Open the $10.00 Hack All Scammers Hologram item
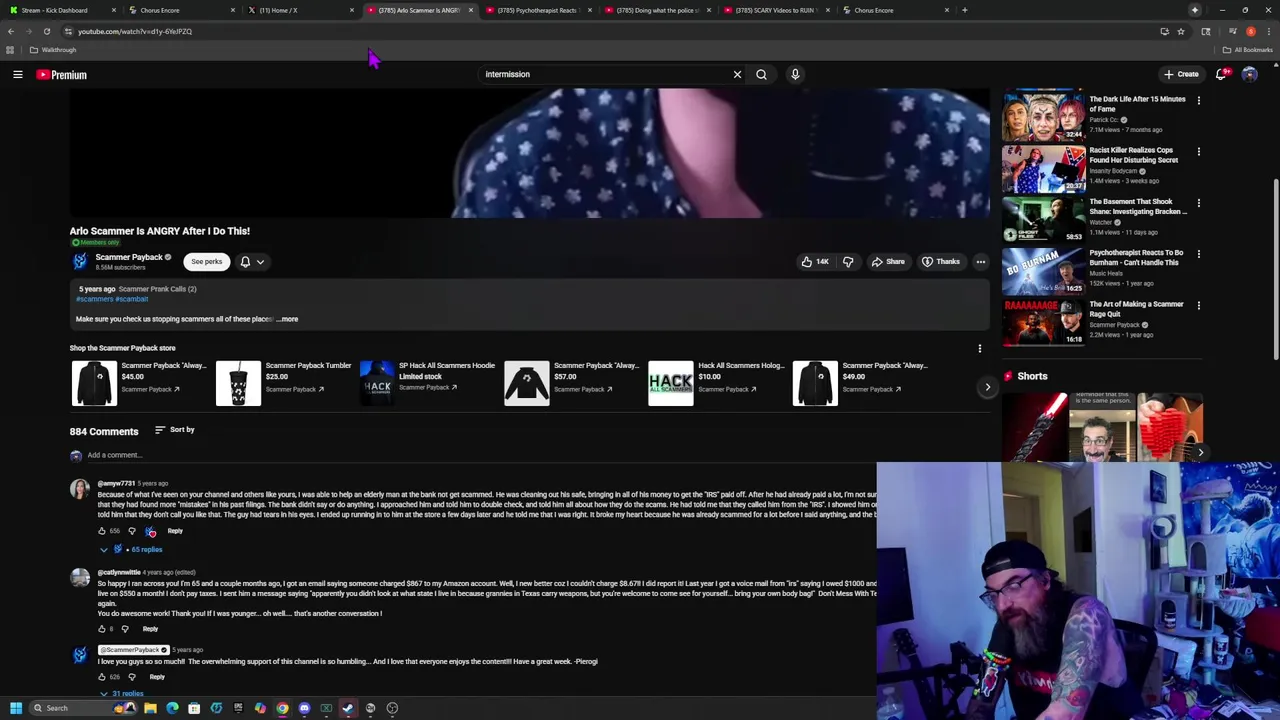 point(716,383)
